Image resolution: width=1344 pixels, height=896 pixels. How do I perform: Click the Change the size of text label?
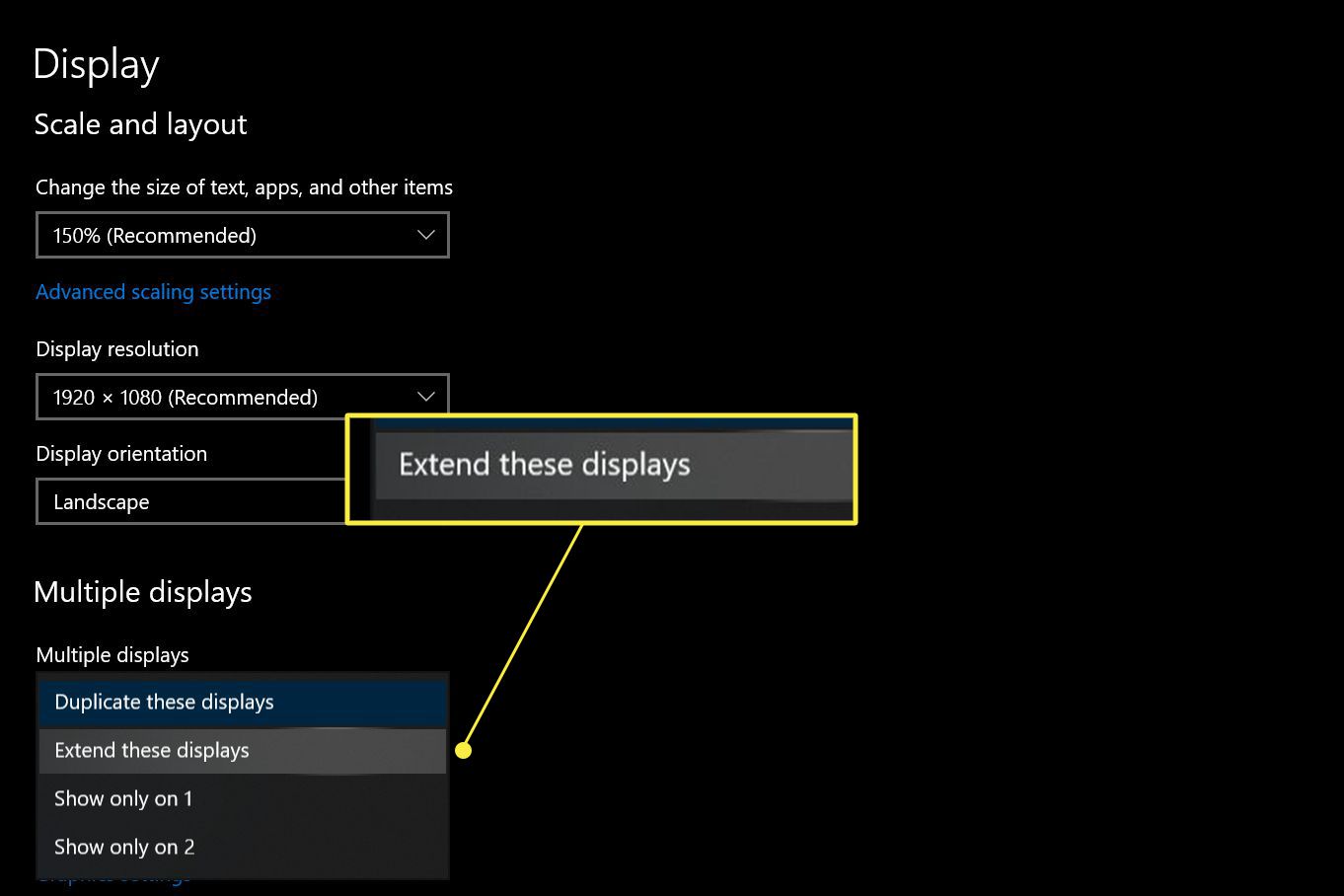(244, 187)
